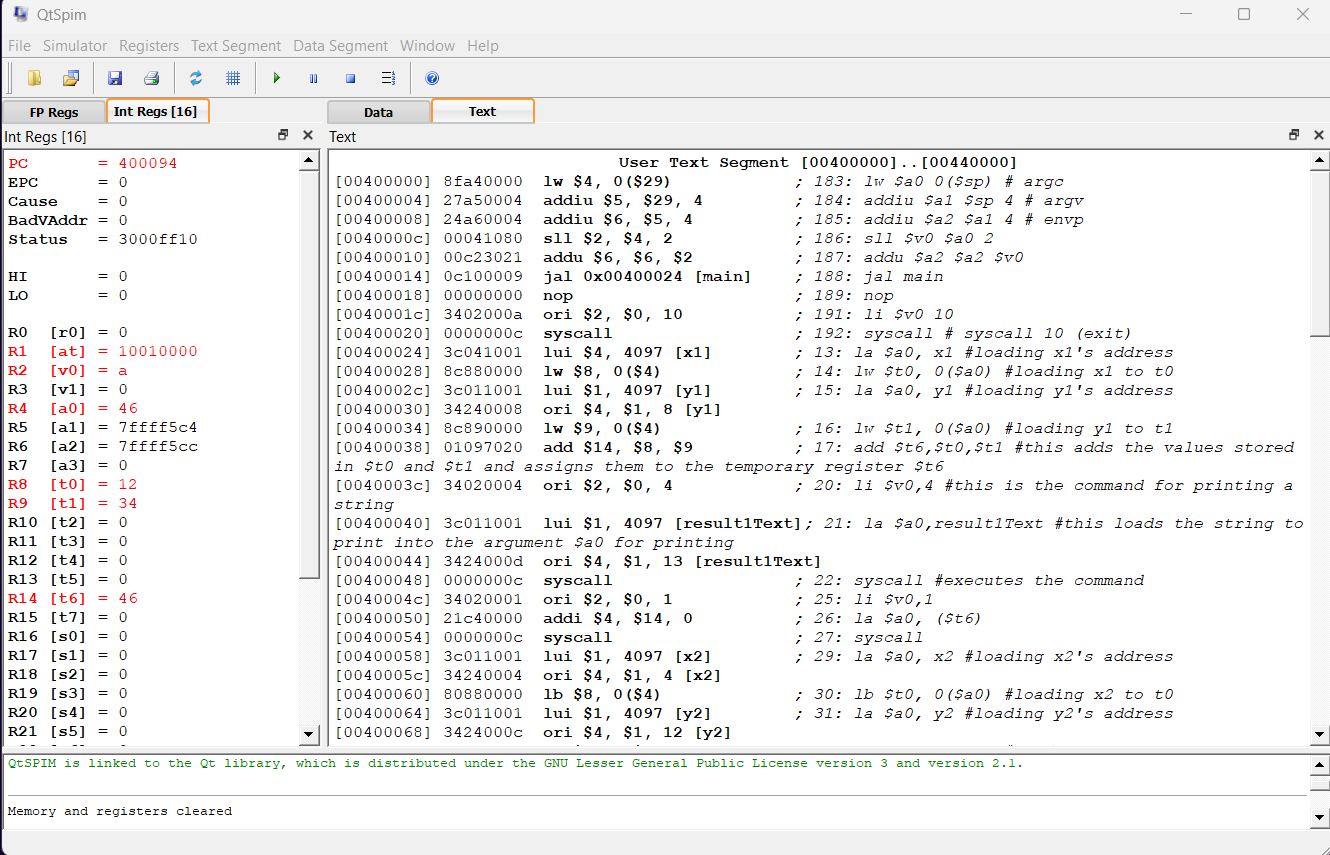The image size is (1330, 855).
Task: Close the Int Regs panel
Action: click(x=308, y=134)
